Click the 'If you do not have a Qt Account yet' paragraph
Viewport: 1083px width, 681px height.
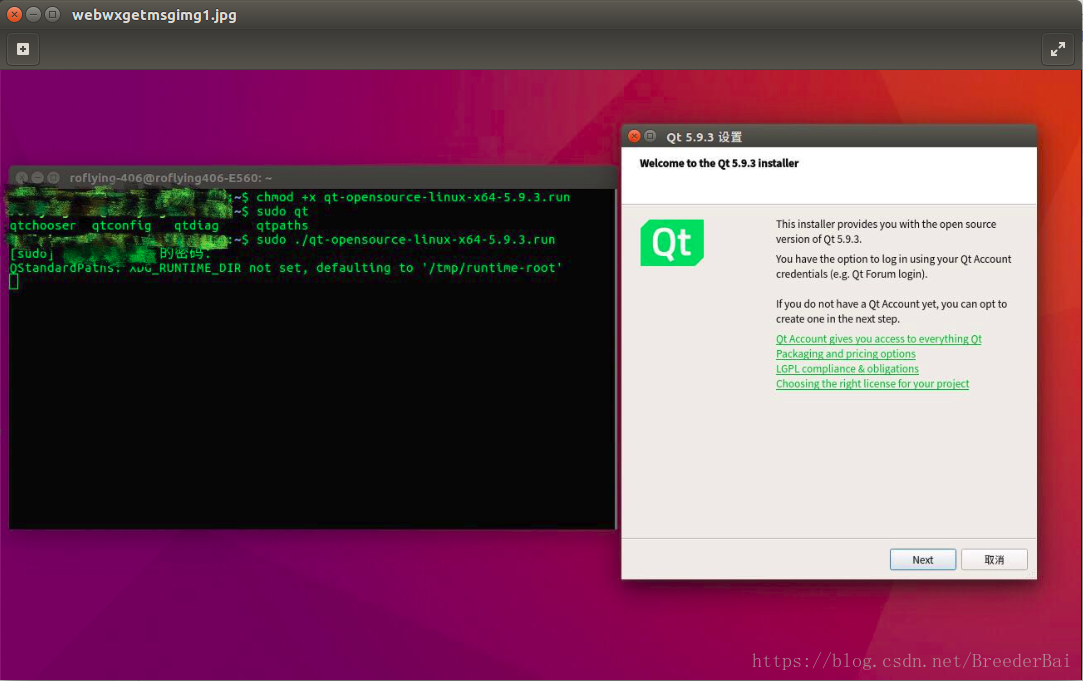(891, 311)
